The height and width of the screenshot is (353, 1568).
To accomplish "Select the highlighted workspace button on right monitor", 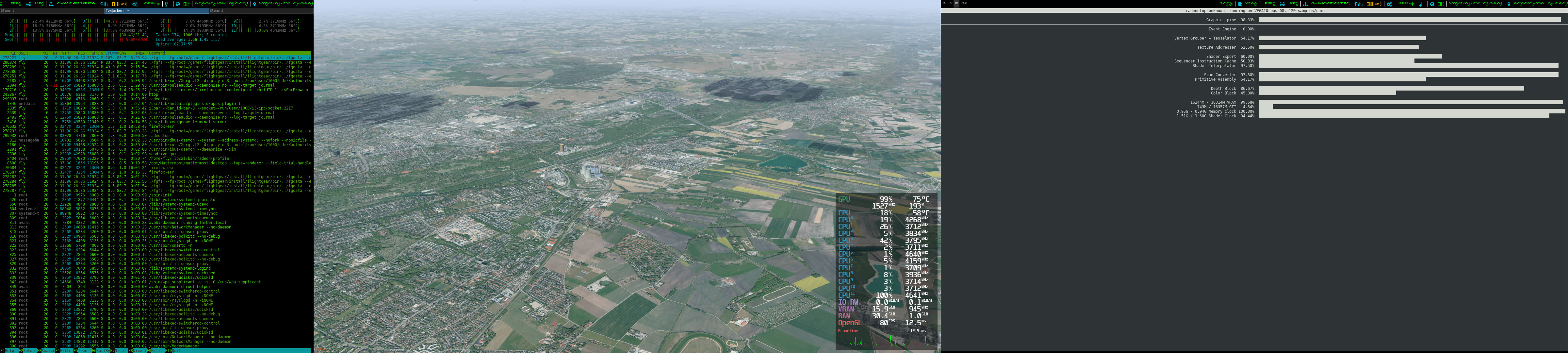I will point(956,4).
